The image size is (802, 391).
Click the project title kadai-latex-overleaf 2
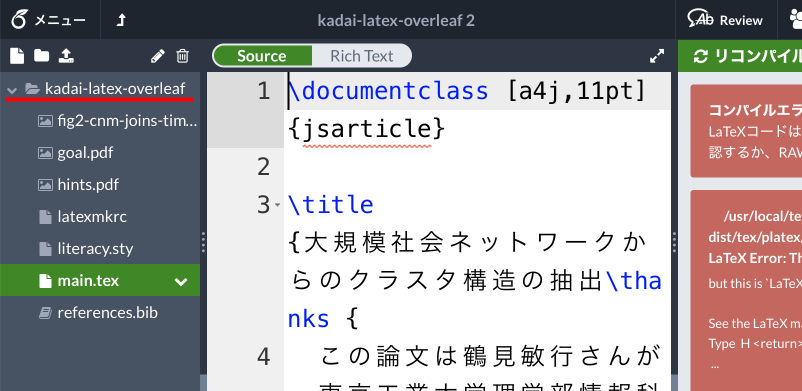[396, 20]
